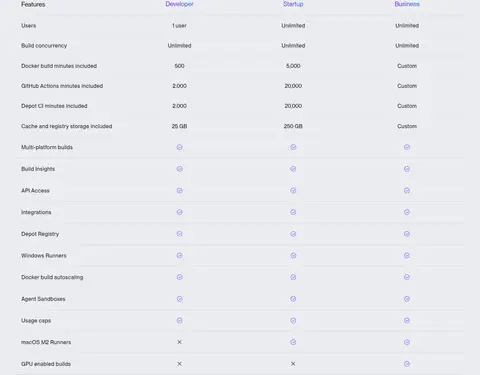This screenshot has height=375, width=480.
Task: Click the Integrations checkmark under Developer
Action: [179, 212]
